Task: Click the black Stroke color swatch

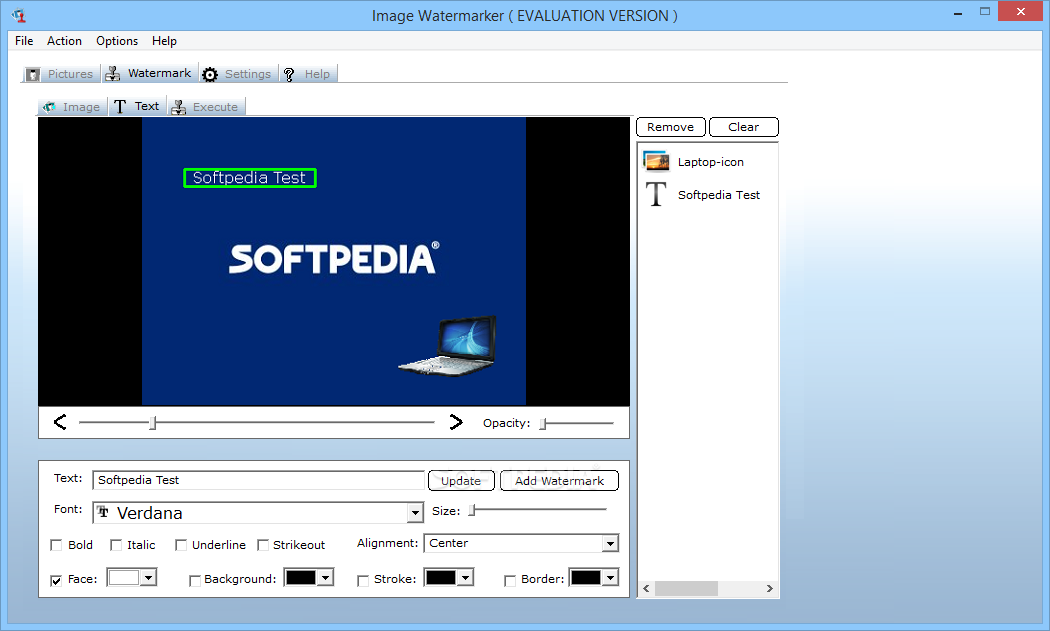Action: tap(441, 577)
